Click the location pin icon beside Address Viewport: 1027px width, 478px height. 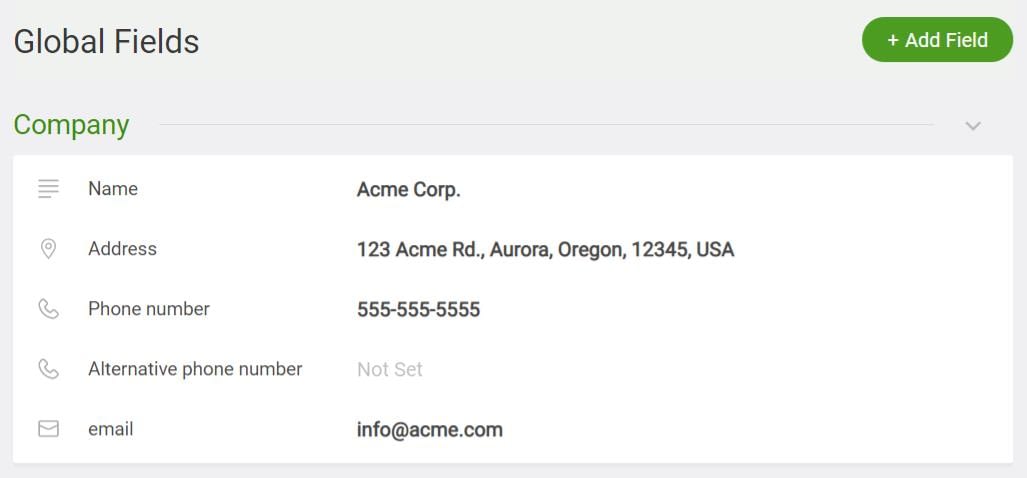[x=48, y=249]
